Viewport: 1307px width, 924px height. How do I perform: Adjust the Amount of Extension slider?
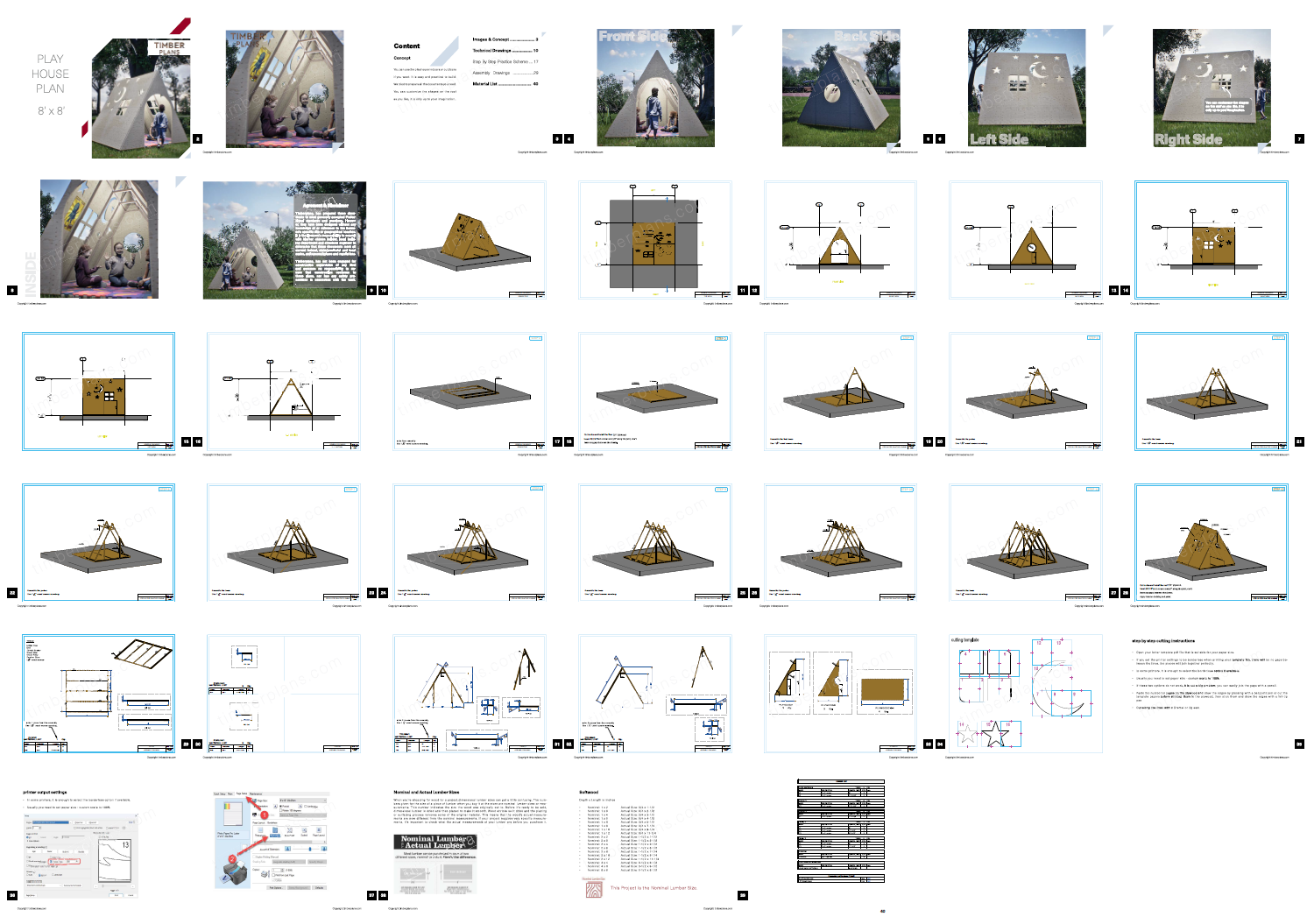click(311, 849)
